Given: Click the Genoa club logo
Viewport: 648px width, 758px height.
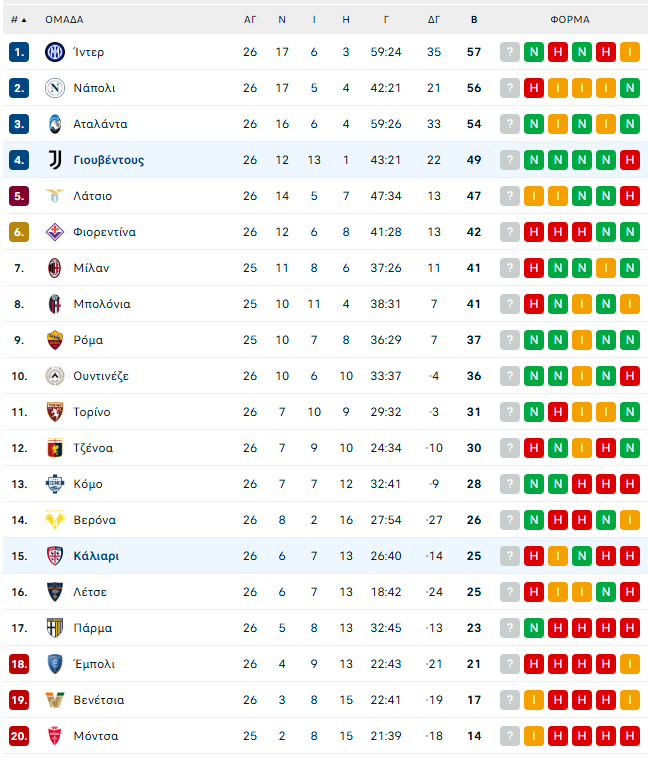Looking at the screenshot, I should (54, 448).
